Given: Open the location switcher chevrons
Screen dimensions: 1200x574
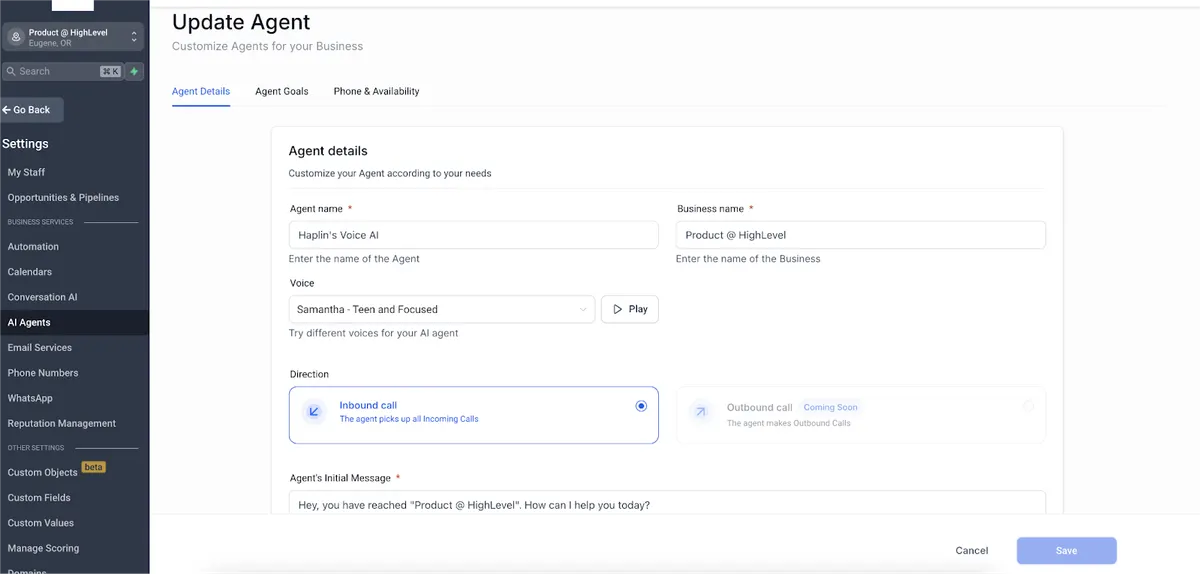Looking at the screenshot, I should pos(134,37).
